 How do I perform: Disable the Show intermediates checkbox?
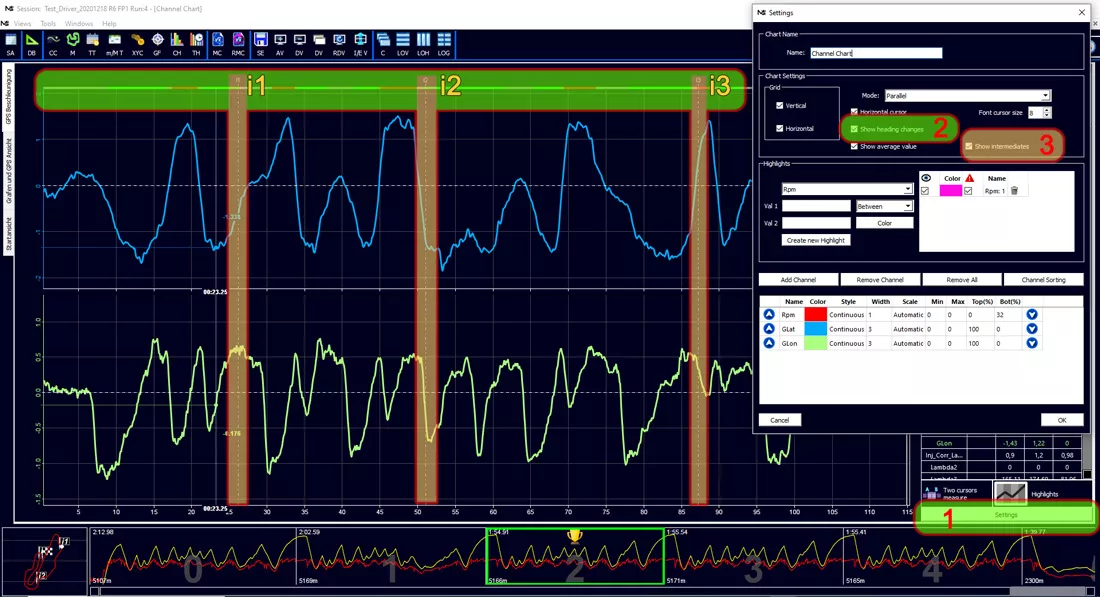point(969,147)
